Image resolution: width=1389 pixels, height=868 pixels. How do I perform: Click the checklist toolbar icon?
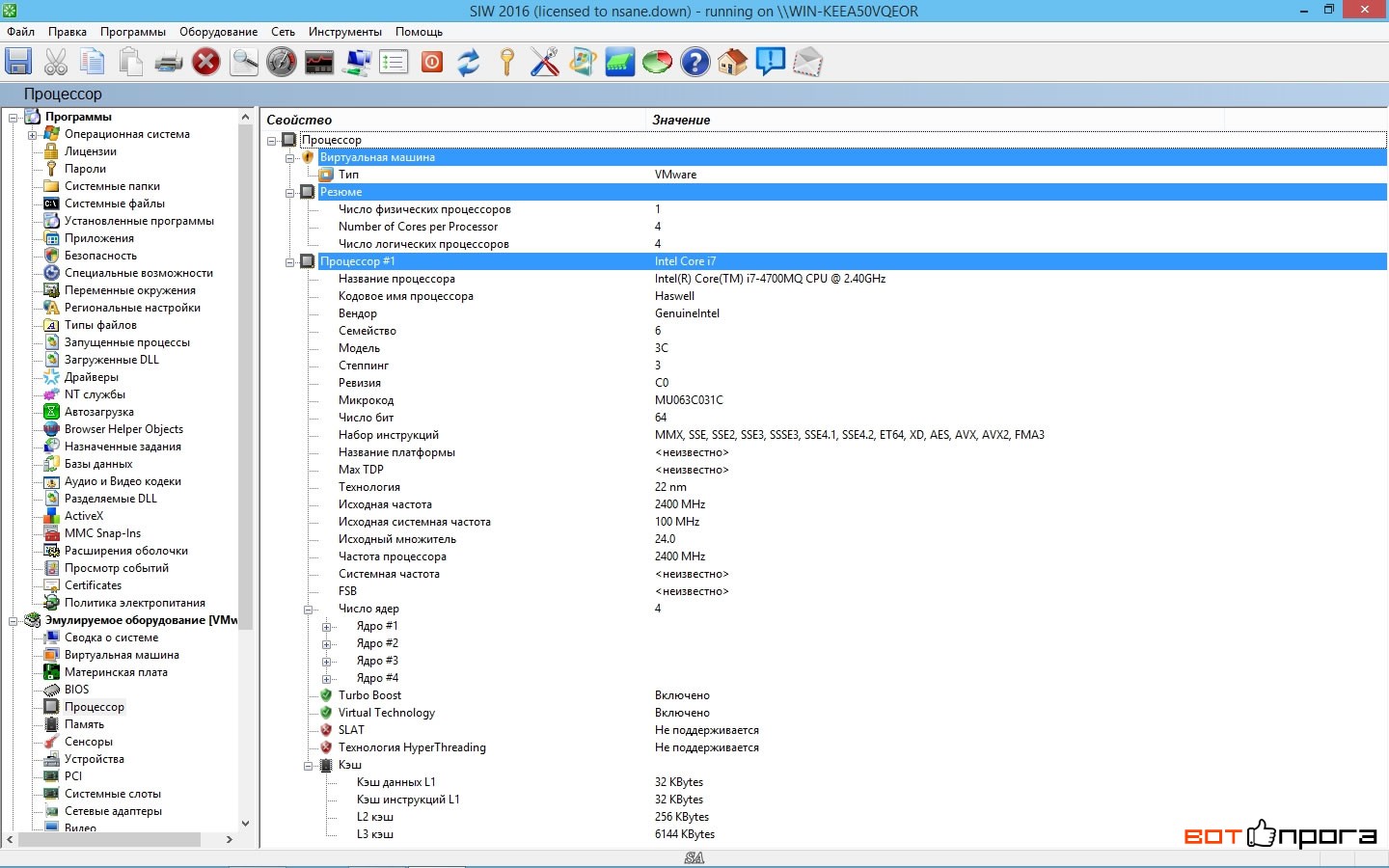coord(394,62)
